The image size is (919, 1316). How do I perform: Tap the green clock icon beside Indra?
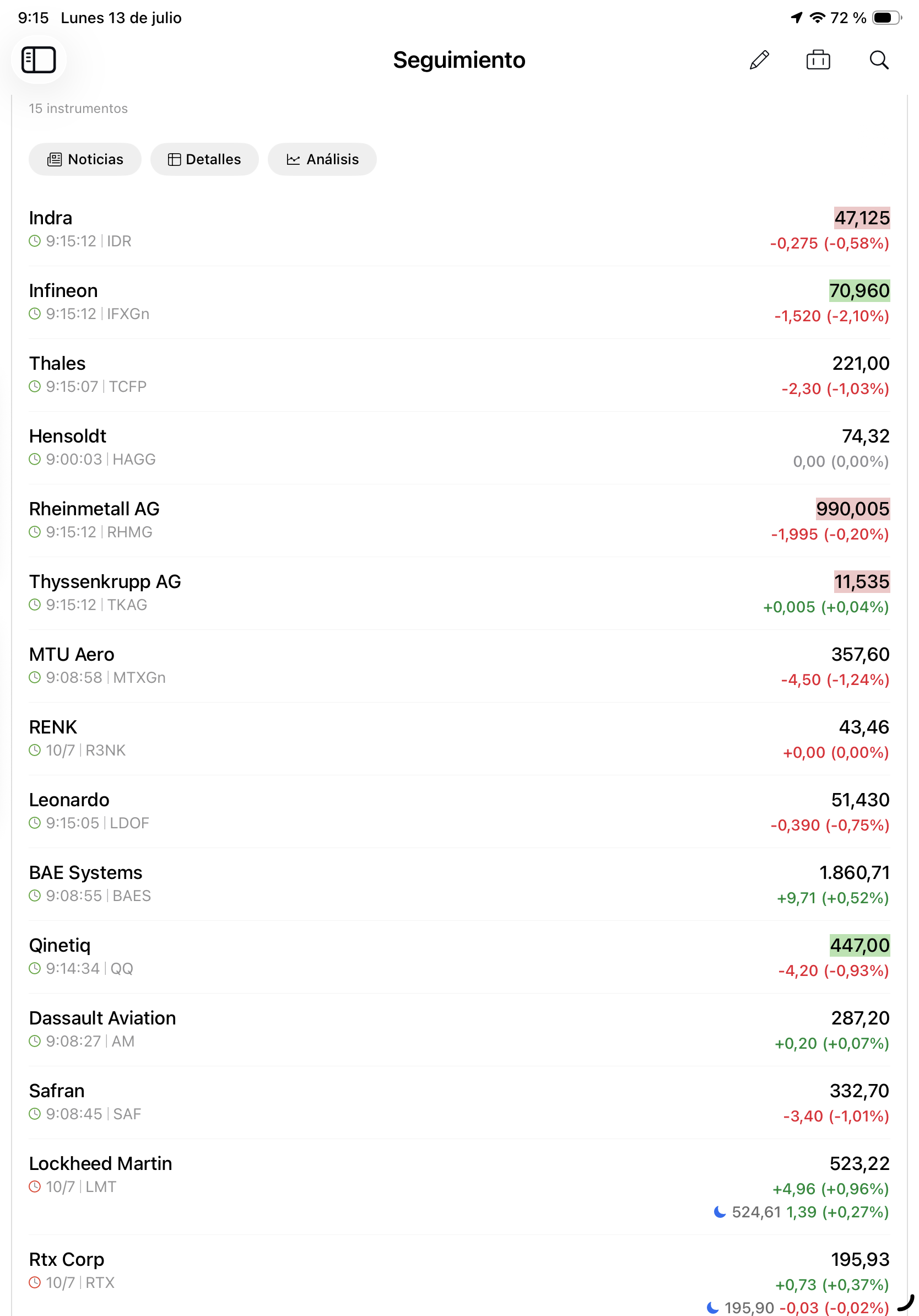point(35,241)
